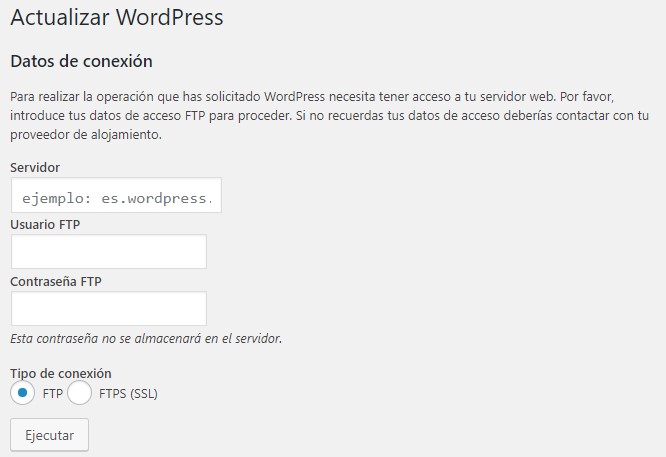Click the Ejecutar button
The image size is (666, 457).
[50, 435]
